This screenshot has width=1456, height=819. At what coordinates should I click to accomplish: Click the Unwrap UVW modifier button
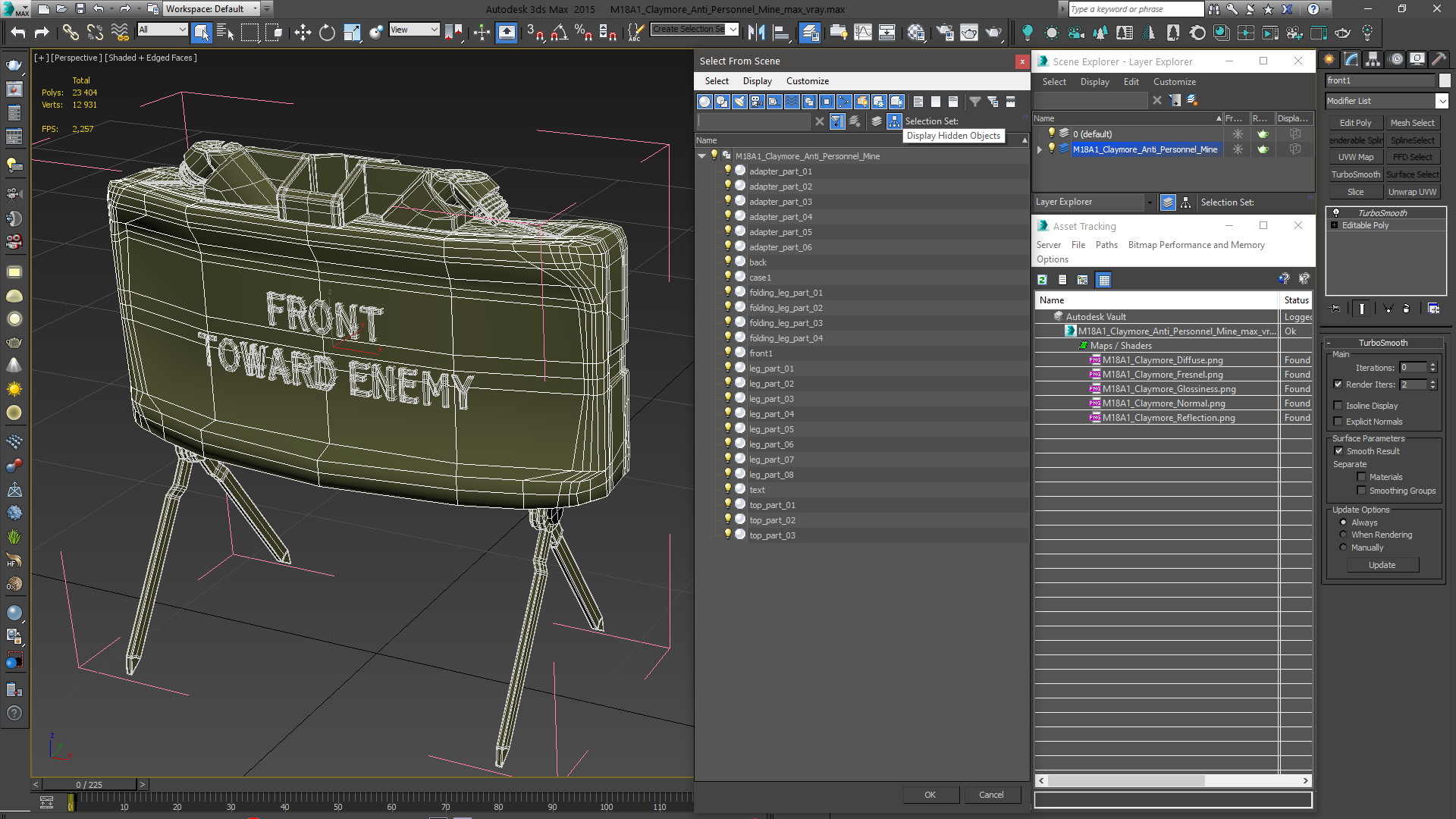1412,192
